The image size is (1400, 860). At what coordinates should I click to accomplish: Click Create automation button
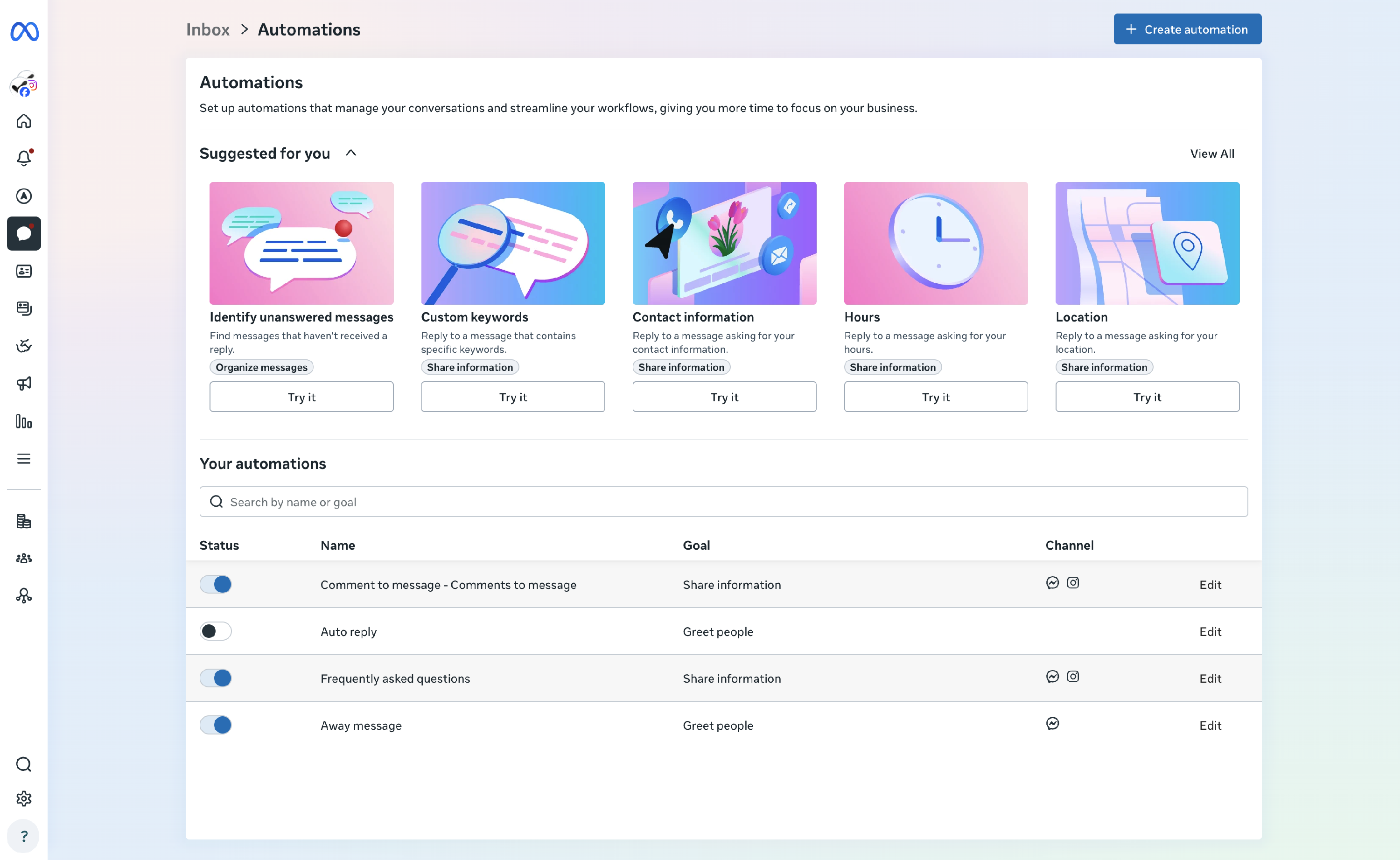click(1187, 29)
